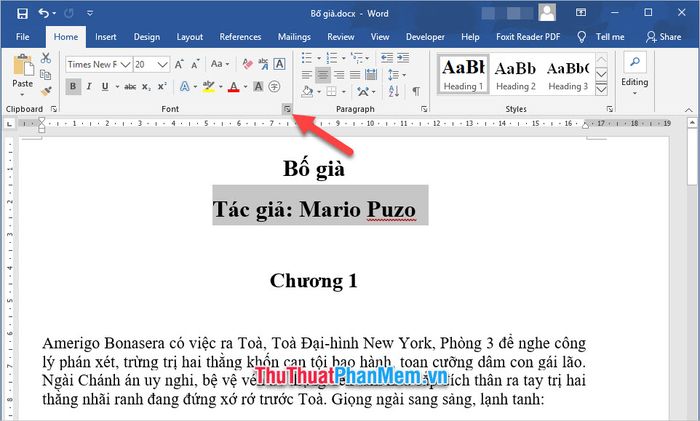Switch to the Design tab

[x=146, y=37]
